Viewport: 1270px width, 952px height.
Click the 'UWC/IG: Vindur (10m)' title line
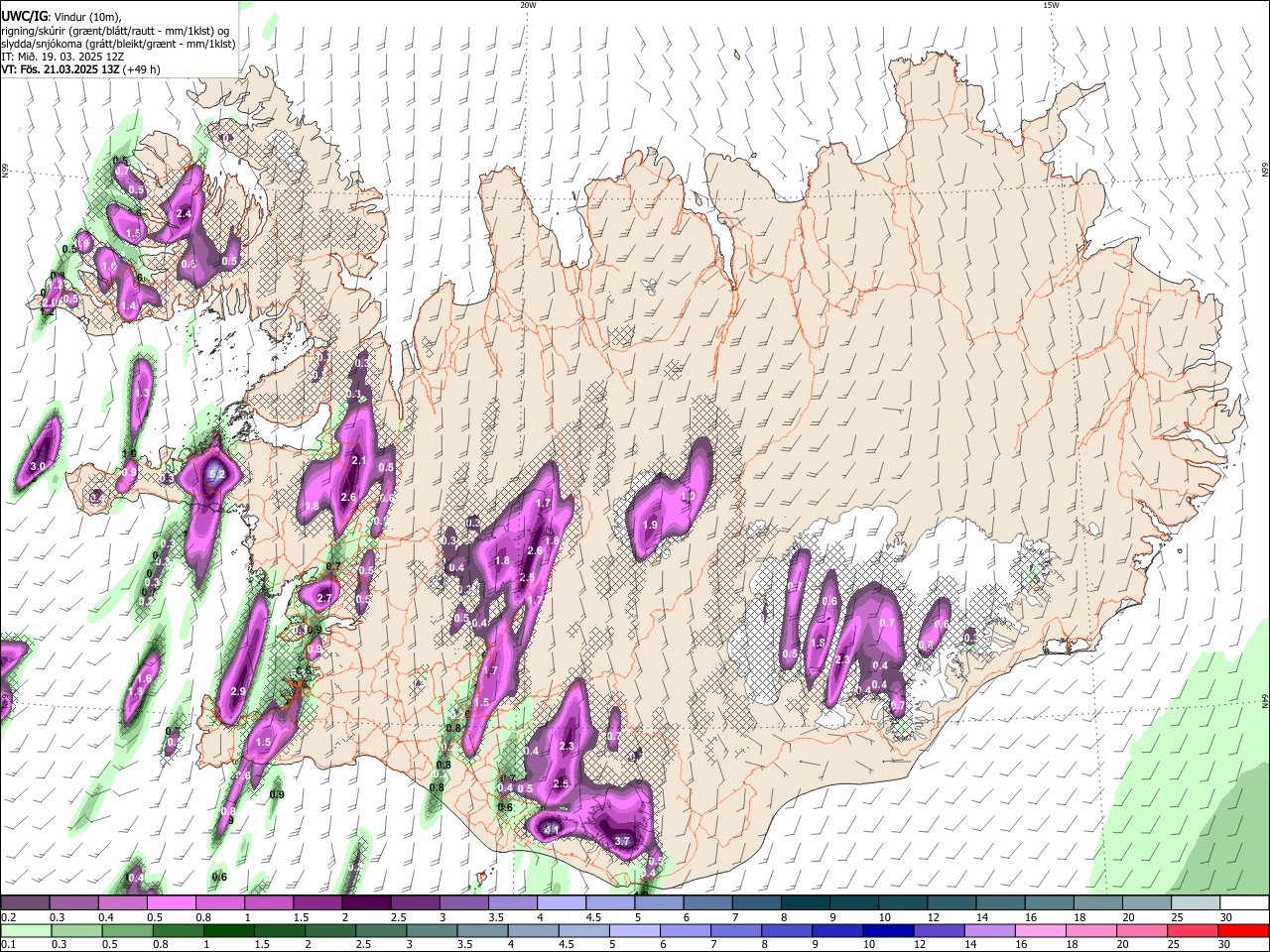[62, 16]
